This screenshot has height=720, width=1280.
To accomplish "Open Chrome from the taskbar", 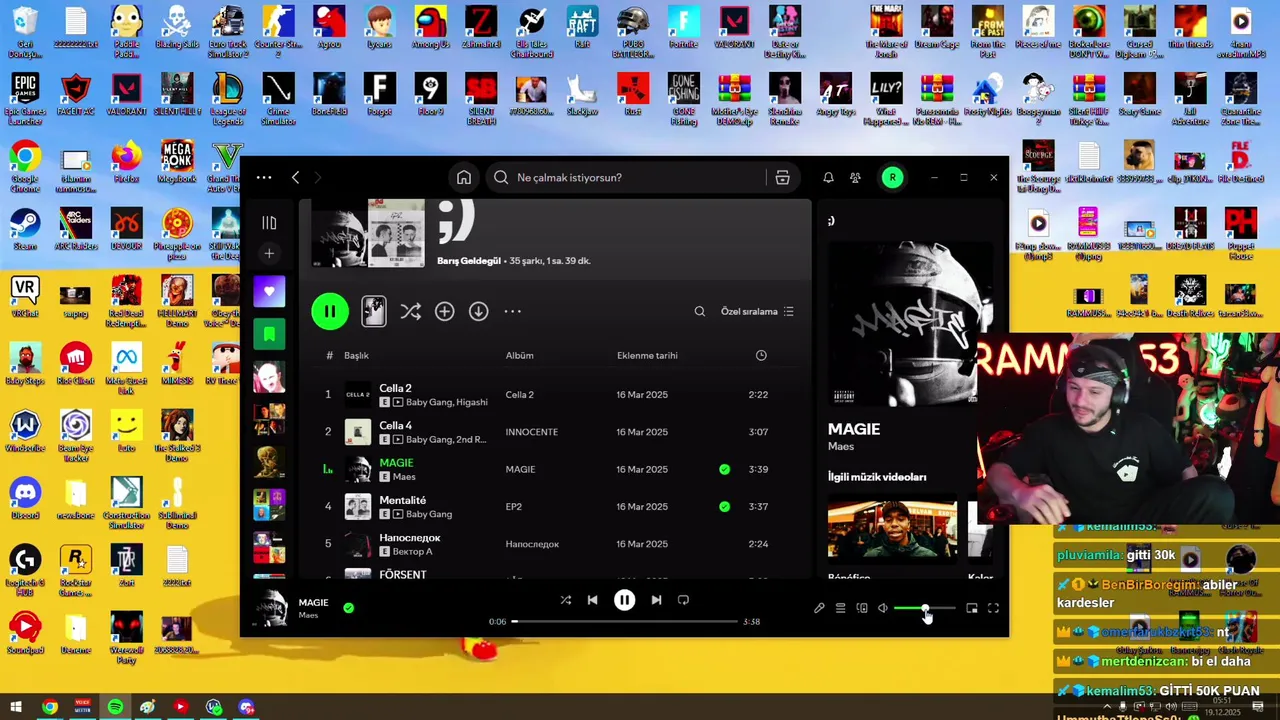I will click(x=49, y=707).
